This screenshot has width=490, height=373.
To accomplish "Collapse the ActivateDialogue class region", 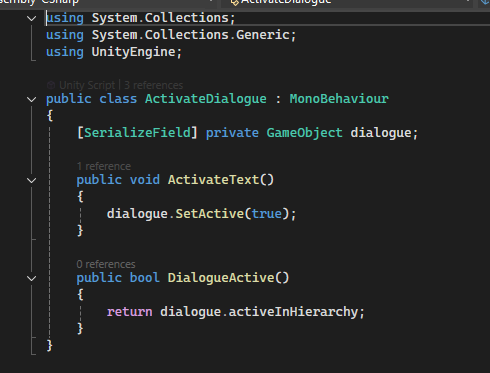I will coord(32,99).
